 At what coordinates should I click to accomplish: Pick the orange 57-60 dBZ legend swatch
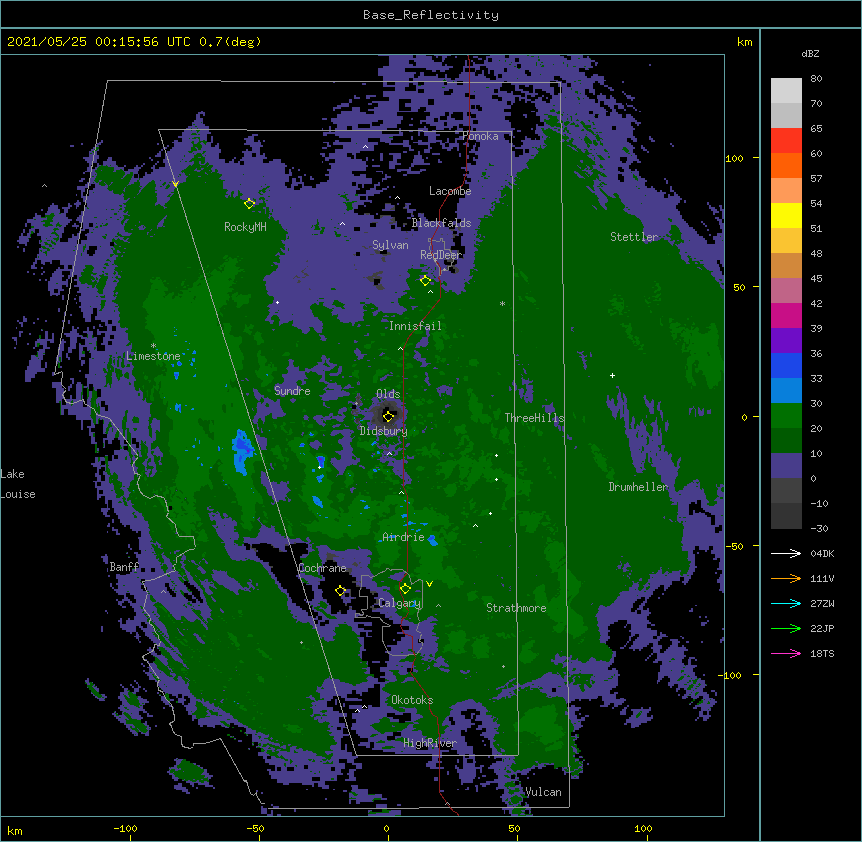tap(786, 165)
